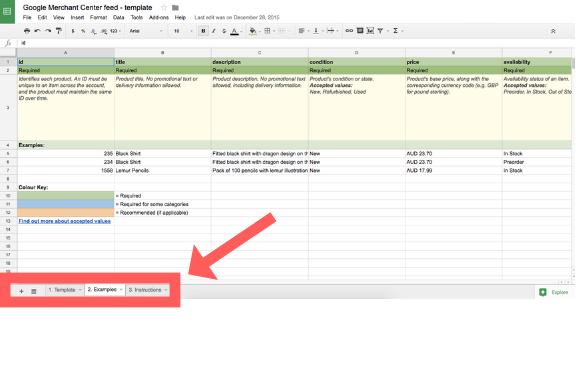Image resolution: width=576 pixels, height=384 pixels.
Task: Click the blue colour key cell
Action: pyautogui.click(x=66, y=204)
